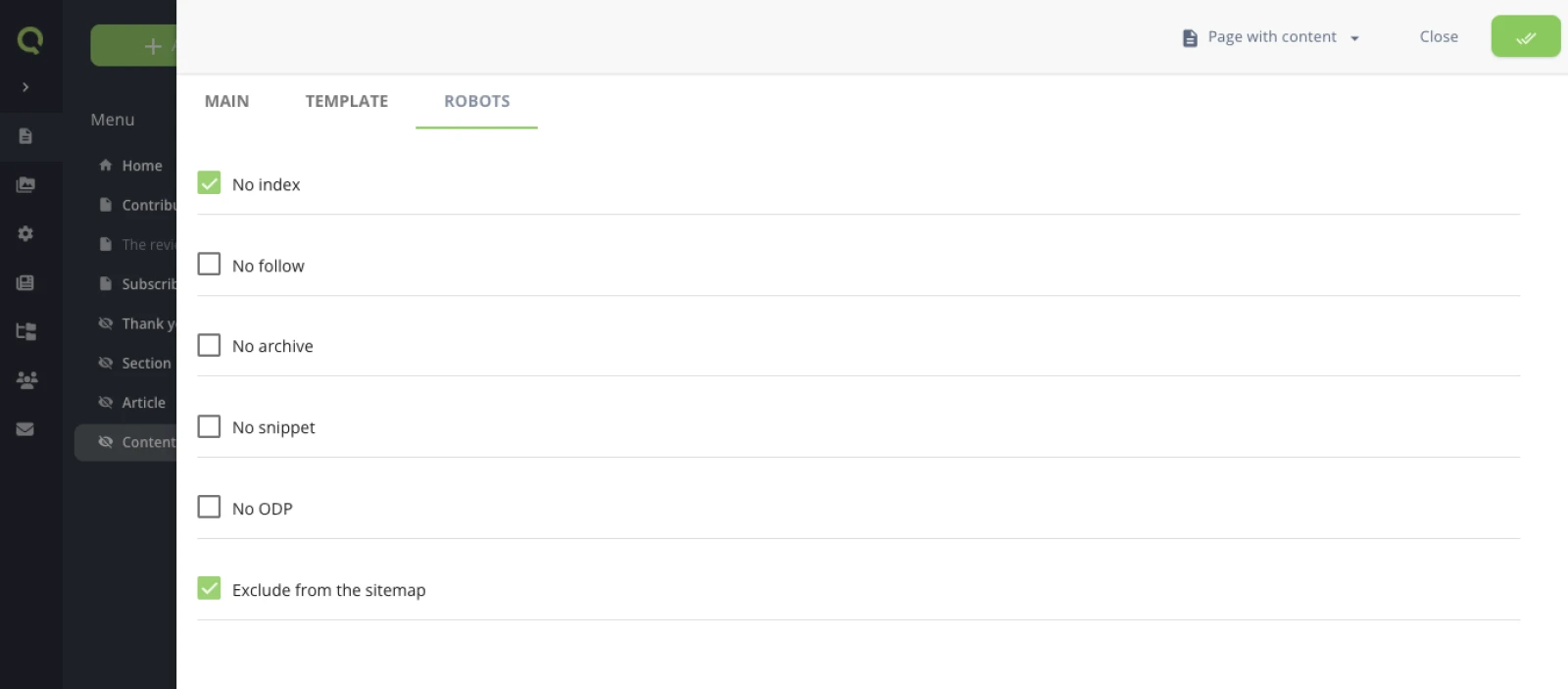Click the green add plus button

[x=134, y=46]
